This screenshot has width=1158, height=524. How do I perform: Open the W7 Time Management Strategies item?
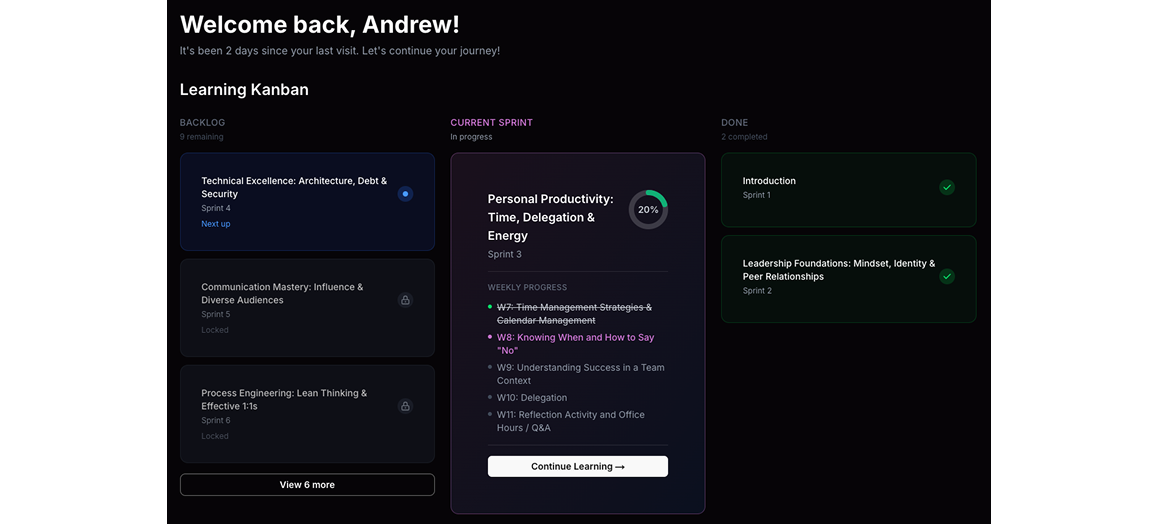point(574,314)
